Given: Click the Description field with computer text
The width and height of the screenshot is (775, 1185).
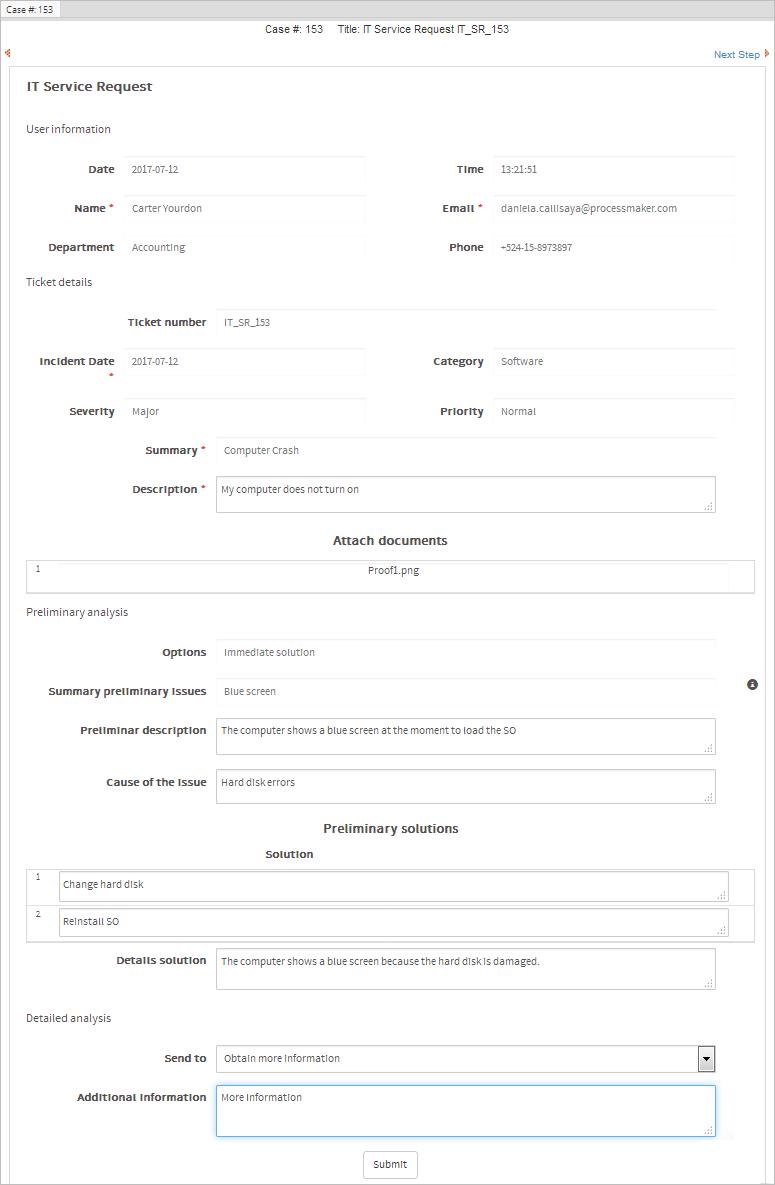Looking at the screenshot, I should click(x=465, y=494).
